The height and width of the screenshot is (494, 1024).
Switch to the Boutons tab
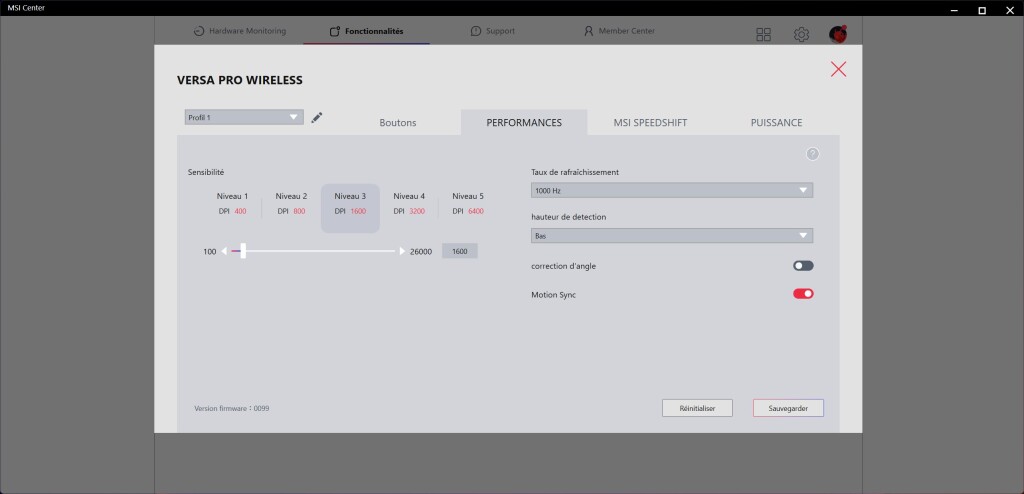398,123
